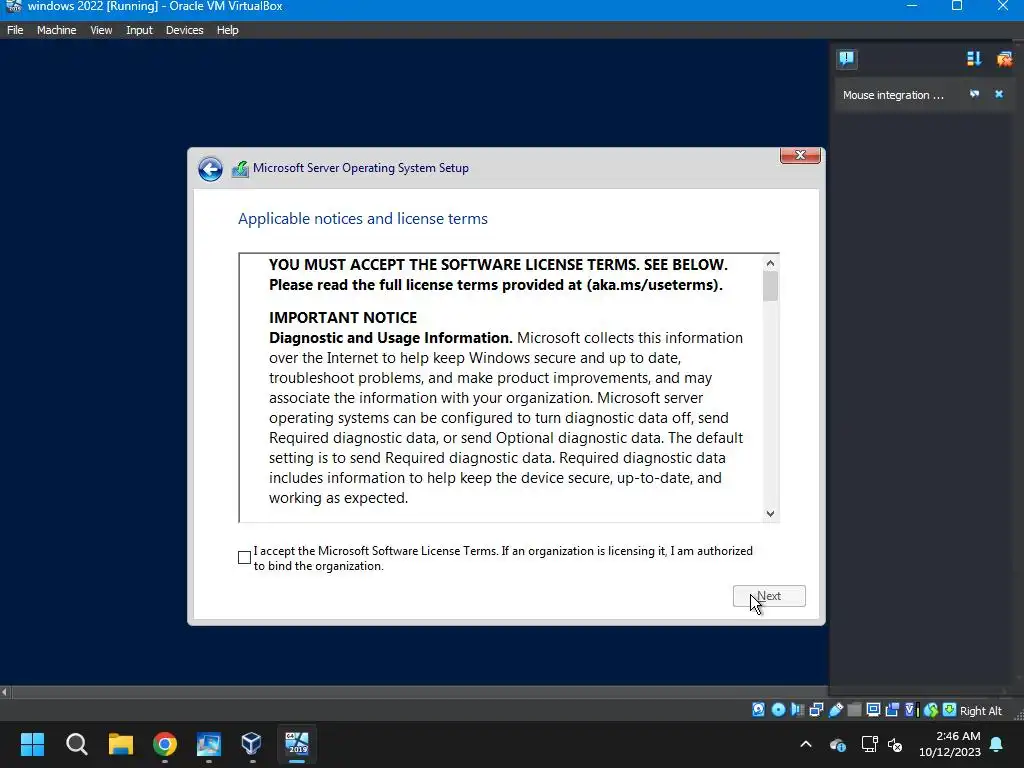1024x768 pixels.
Task: Dismiss the Mouse integration notification
Action: pyautogui.click(x=999, y=94)
